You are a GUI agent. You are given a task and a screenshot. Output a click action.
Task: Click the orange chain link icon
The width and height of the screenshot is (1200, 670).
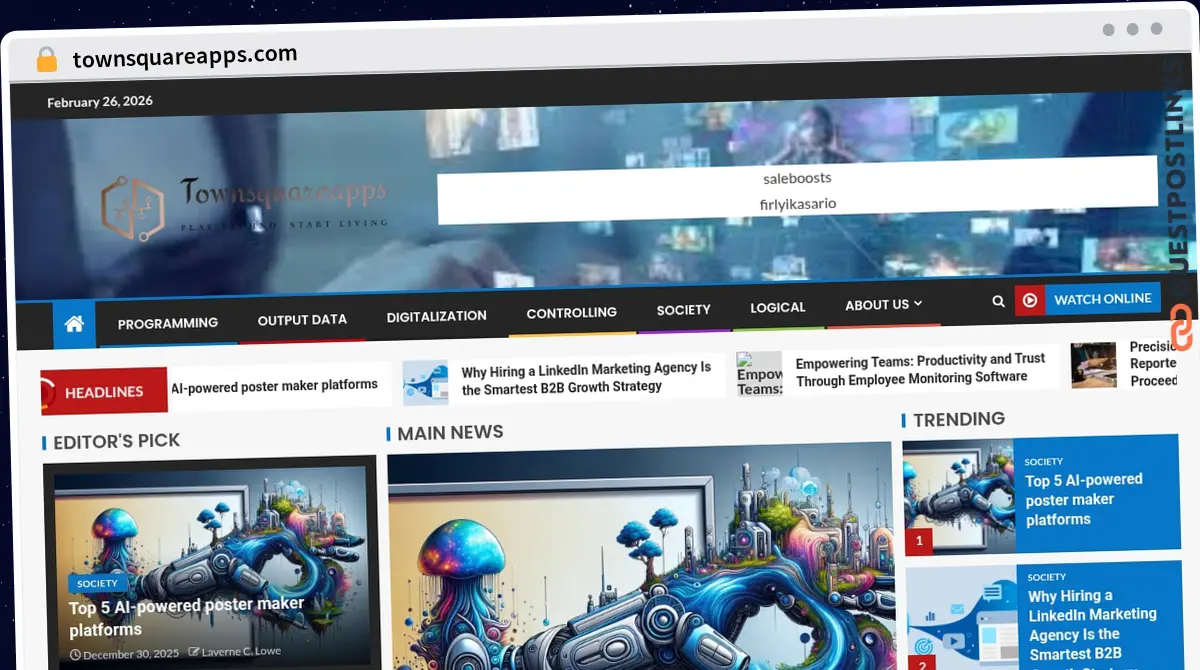tap(1181, 328)
